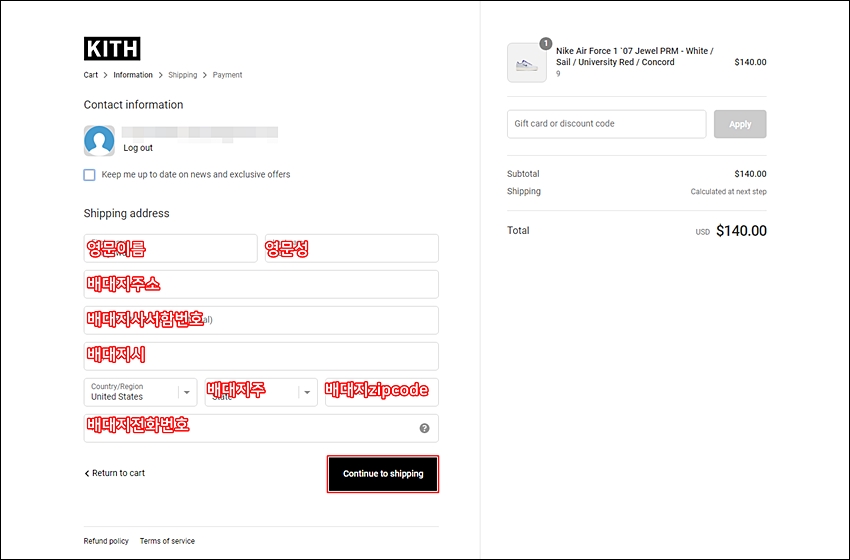The height and width of the screenshot is (560, 850).
Task: Focus the last name field
Action: pos(352,248)
